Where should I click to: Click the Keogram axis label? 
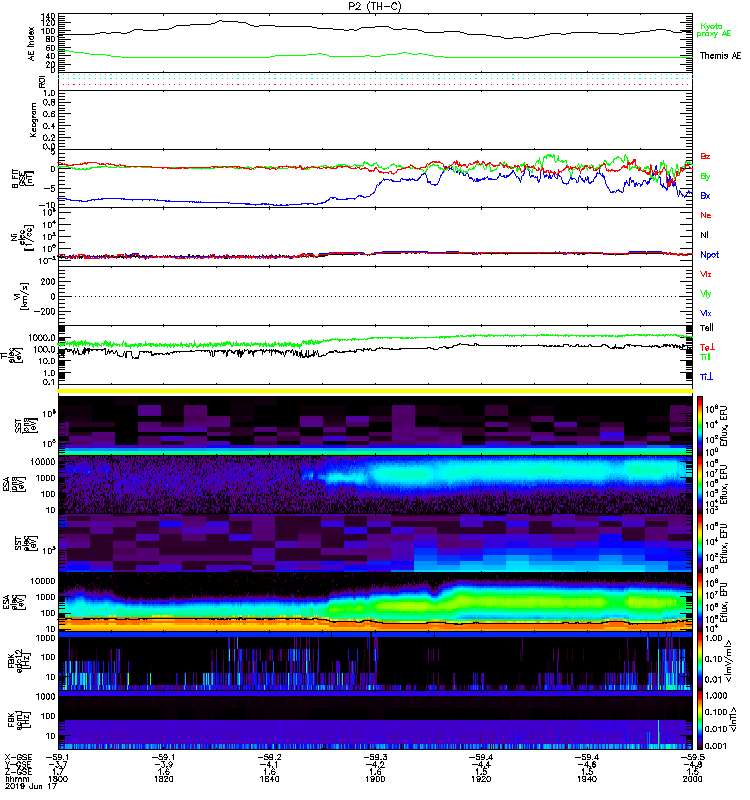pos(33,120)
